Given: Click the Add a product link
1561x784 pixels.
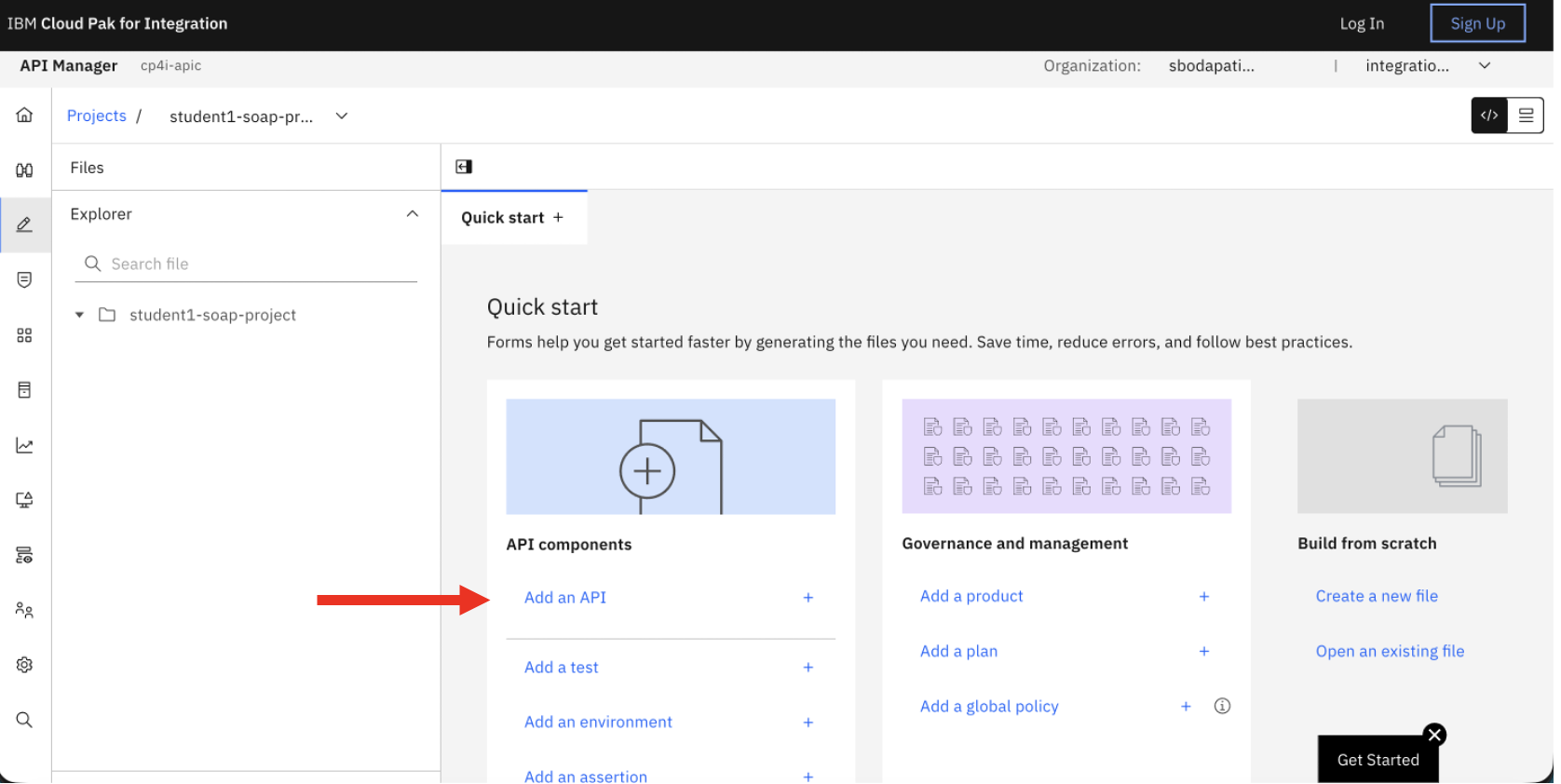Looking at the screenshot, I should [x=971, y=597].
